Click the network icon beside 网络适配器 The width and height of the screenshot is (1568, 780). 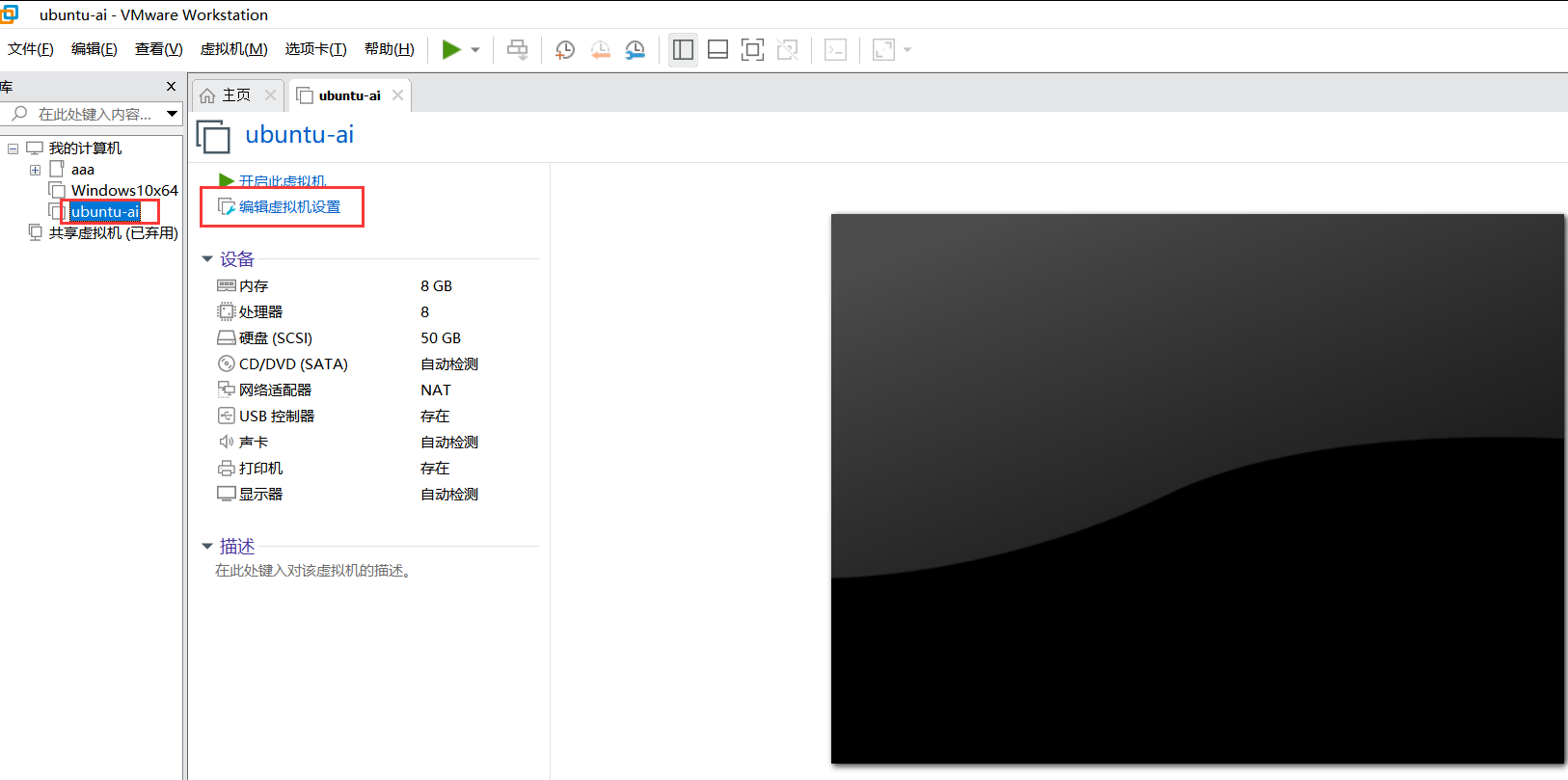(x=227, y=390)
